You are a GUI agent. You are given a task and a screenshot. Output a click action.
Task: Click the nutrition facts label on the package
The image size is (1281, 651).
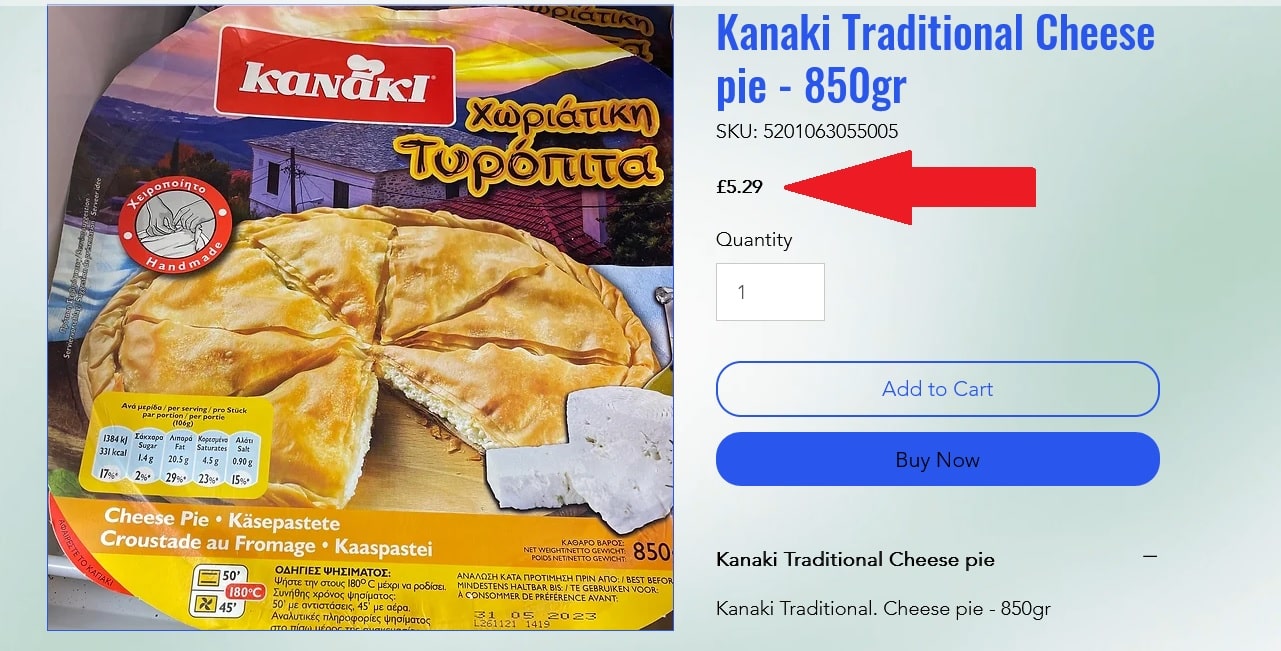click(180, 445)
